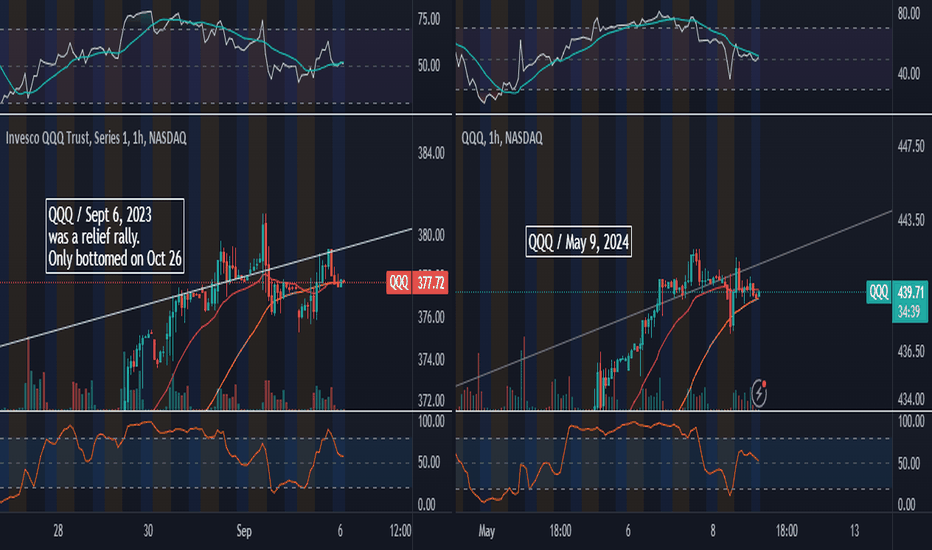Click the 'QQQ, 1h, NASDAQ' chart title
Screen dimensions: 932x550
(502, 138)
